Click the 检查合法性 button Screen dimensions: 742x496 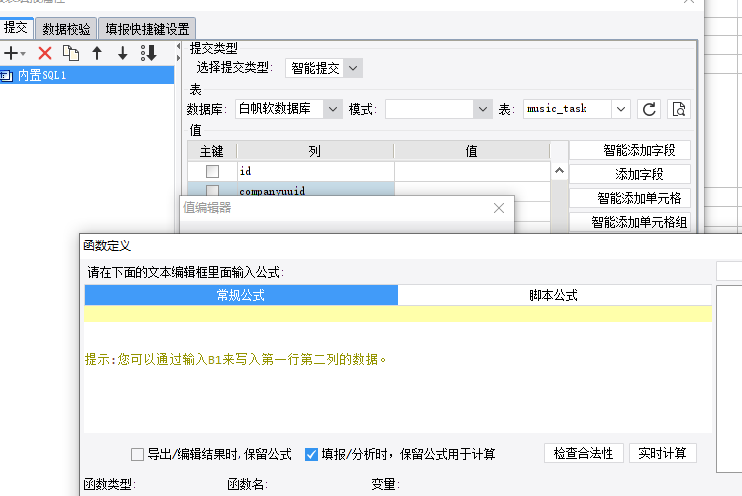tap(583, 453)
